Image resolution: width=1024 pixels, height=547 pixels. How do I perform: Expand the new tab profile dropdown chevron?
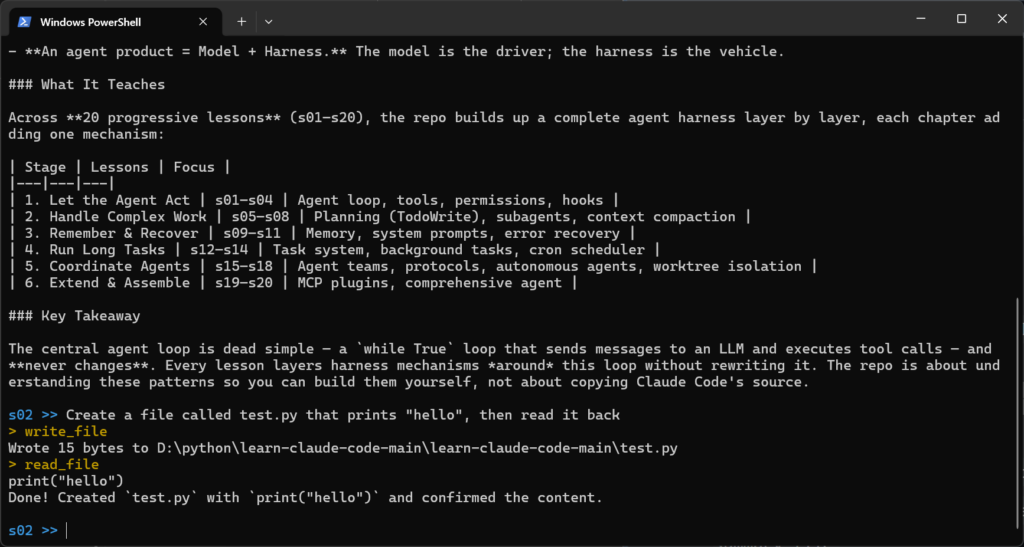pyautogui.click(x=268, y=22)
